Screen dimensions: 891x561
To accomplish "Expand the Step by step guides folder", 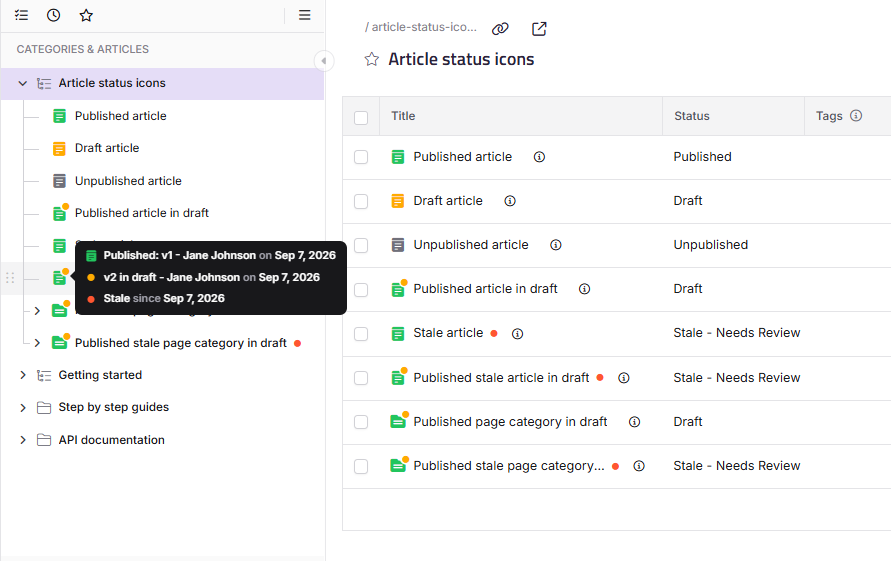I will [x=23, y=408].
